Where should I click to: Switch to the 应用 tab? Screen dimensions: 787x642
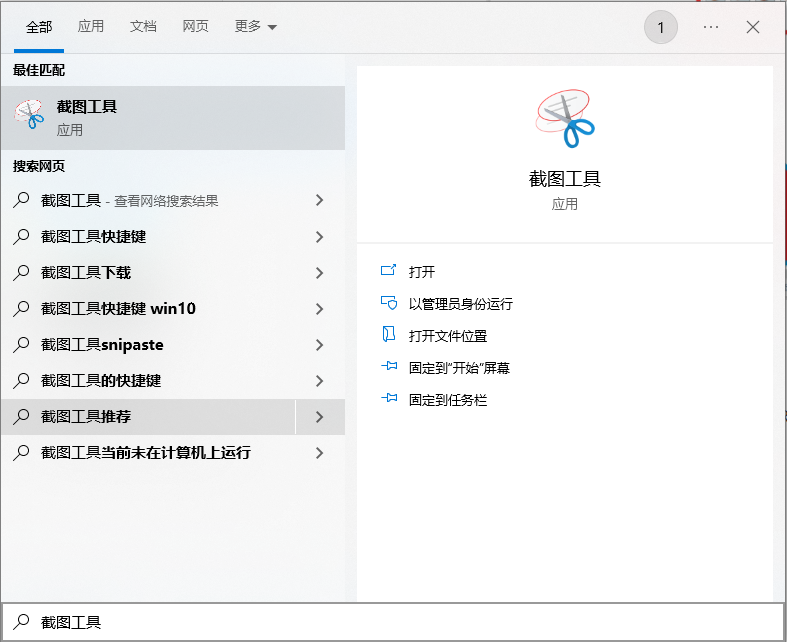[91, 27]
